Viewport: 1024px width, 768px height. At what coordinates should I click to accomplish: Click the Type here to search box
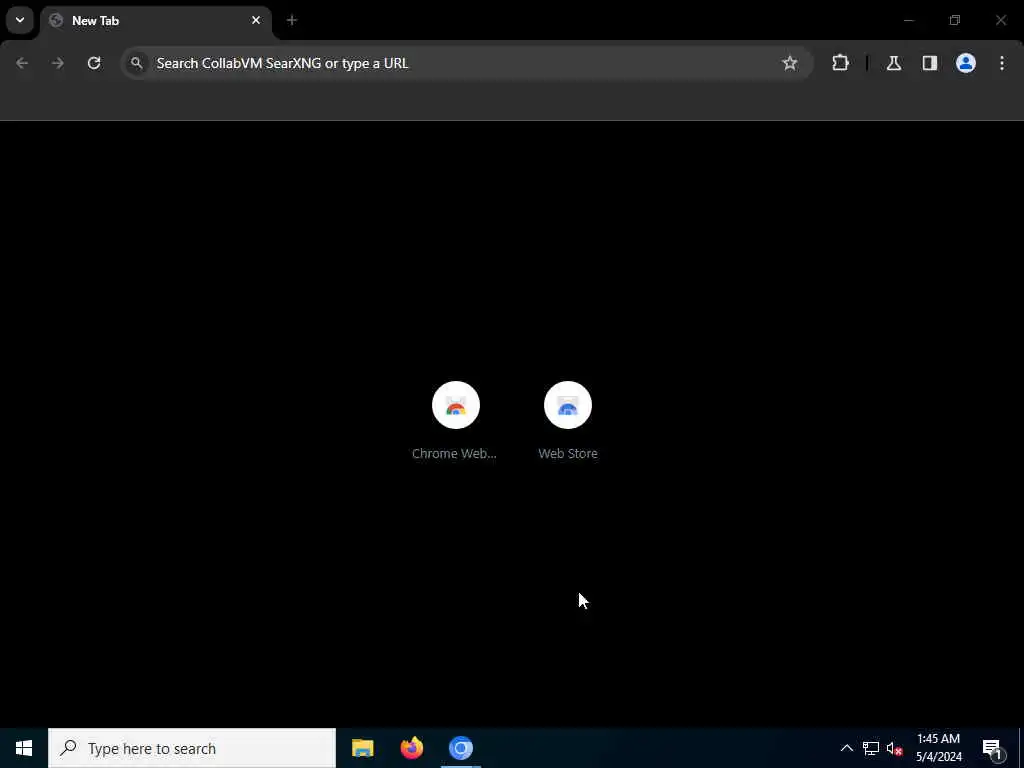(x=192, y=748)
